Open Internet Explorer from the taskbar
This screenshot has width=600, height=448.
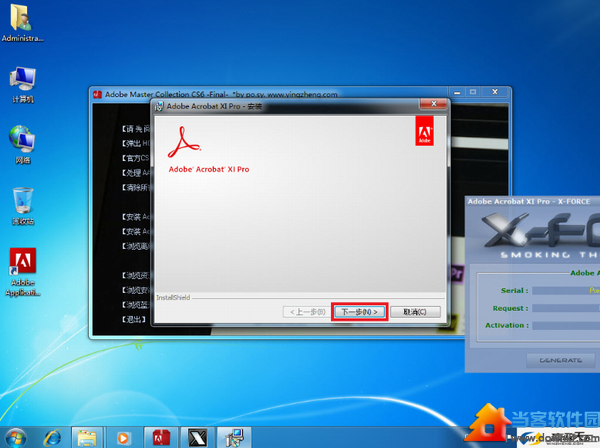[50, 437]
